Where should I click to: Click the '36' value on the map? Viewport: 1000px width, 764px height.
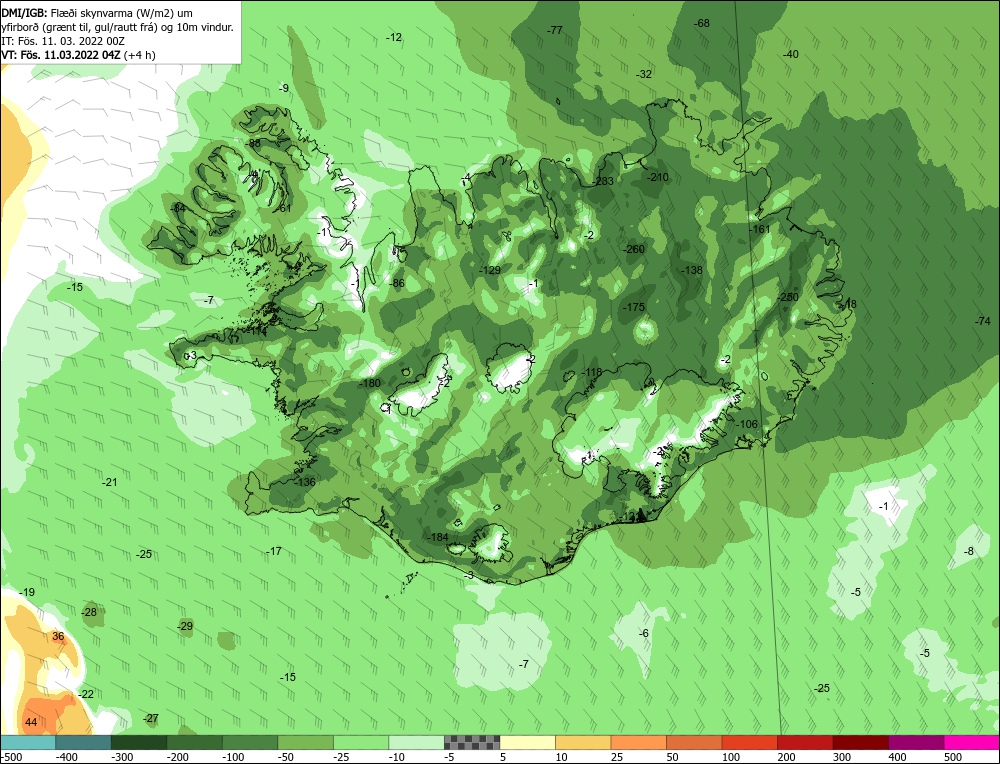58,636
